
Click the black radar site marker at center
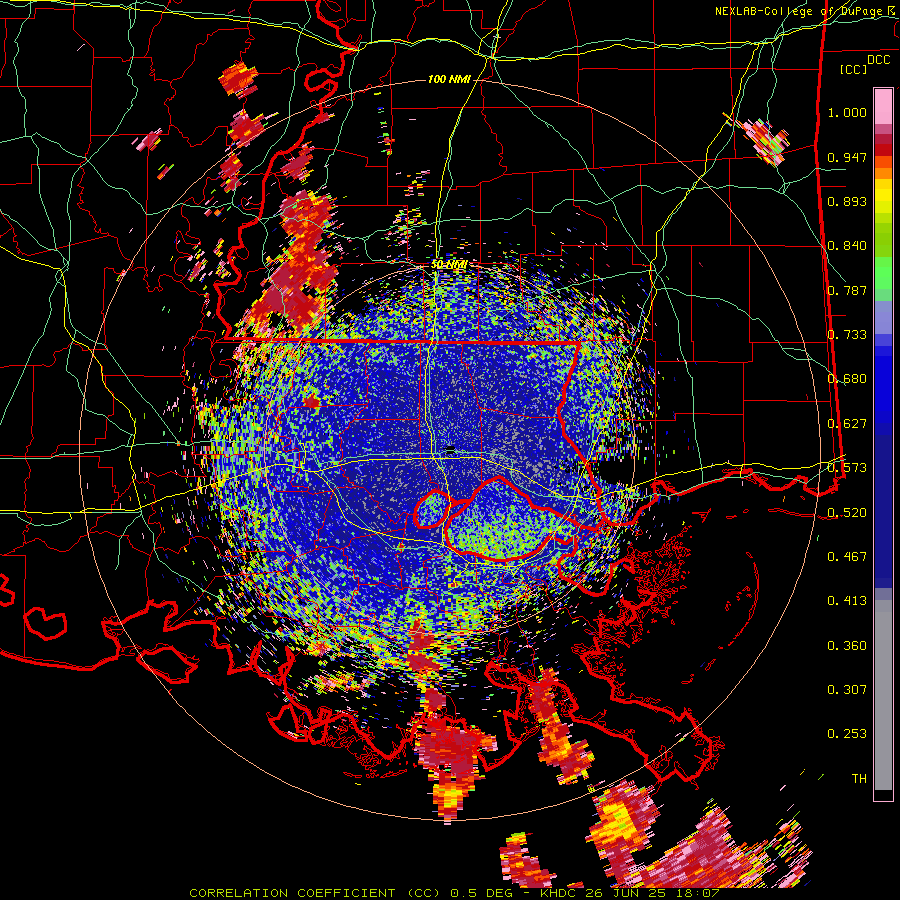click(x=450, y=449)
